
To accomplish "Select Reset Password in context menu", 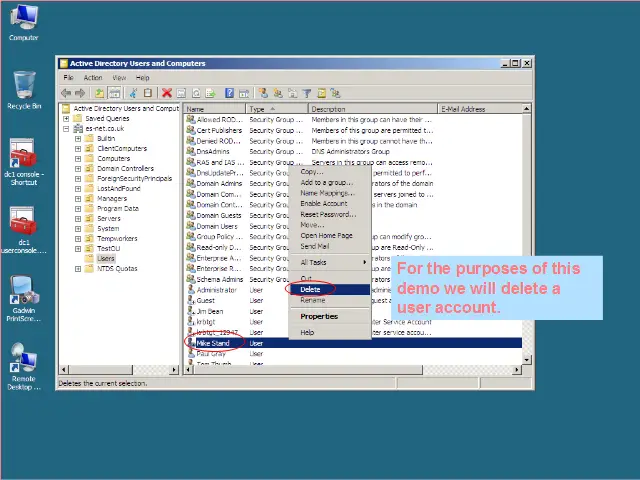I will click(x=327, y=214).
